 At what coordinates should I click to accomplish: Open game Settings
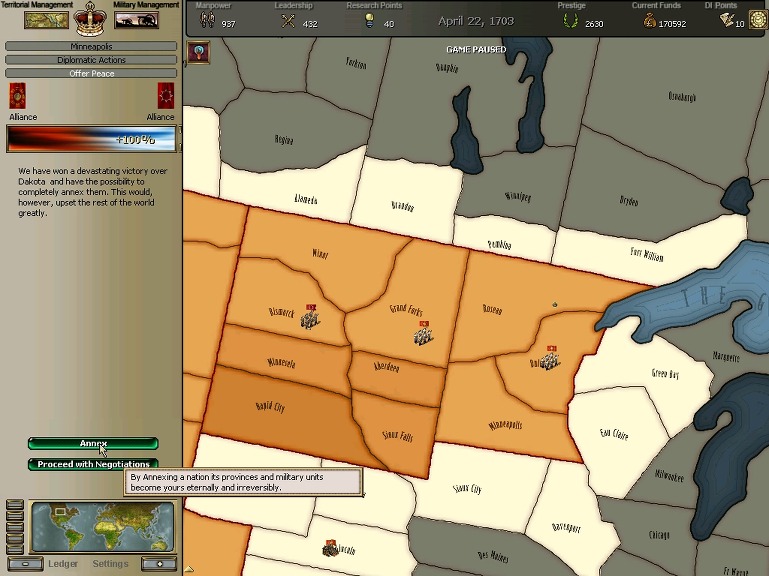click(110, 564)
